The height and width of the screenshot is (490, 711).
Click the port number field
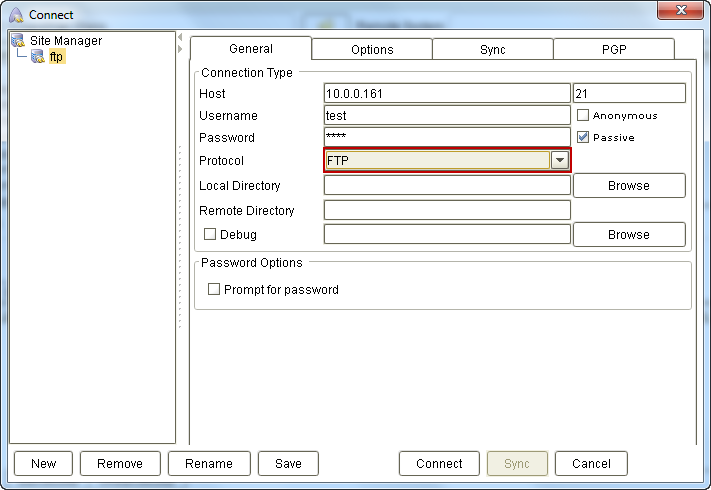coord(629,93)
